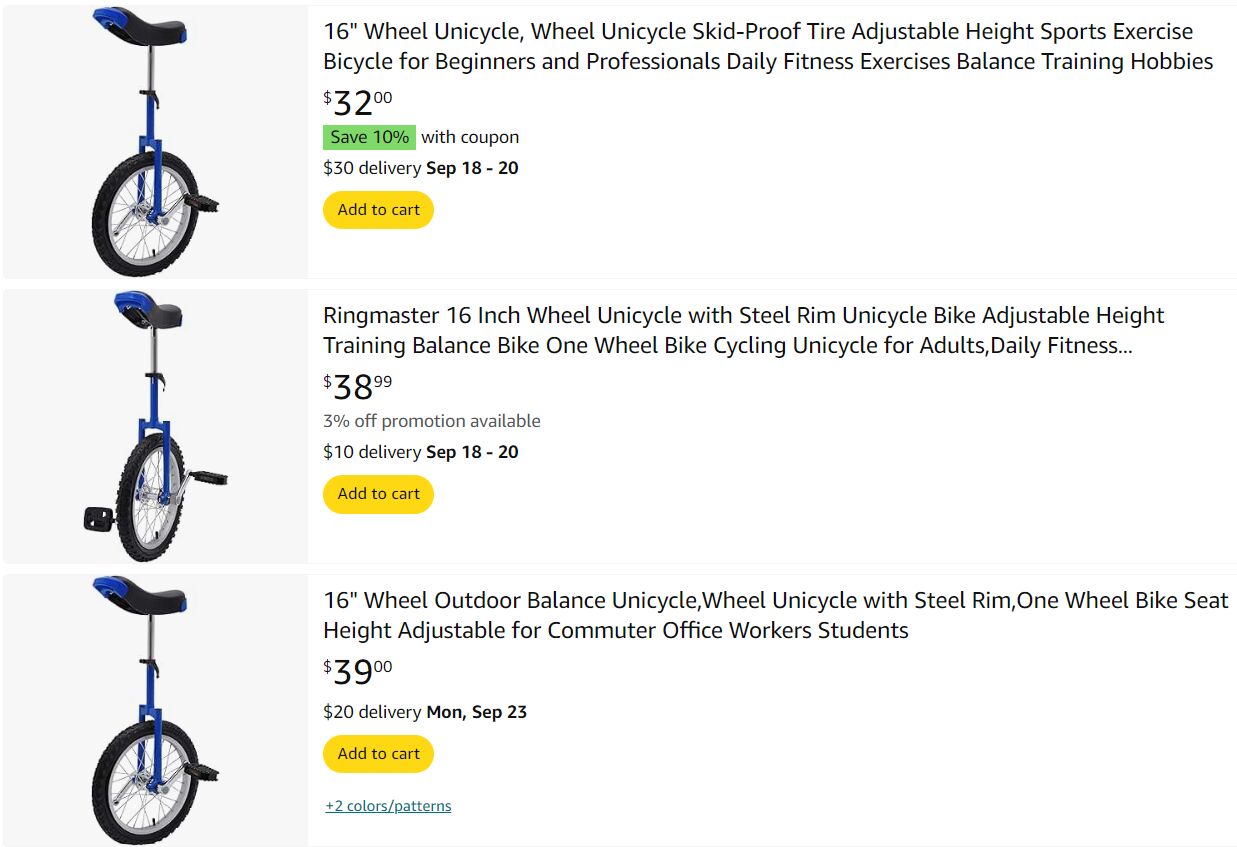Image resolution: width=1237 pixels, height=847 pixels.
Task: Add the $32.00 unicycle to cart
Action: pyautogui.click(x=378, y=210)
